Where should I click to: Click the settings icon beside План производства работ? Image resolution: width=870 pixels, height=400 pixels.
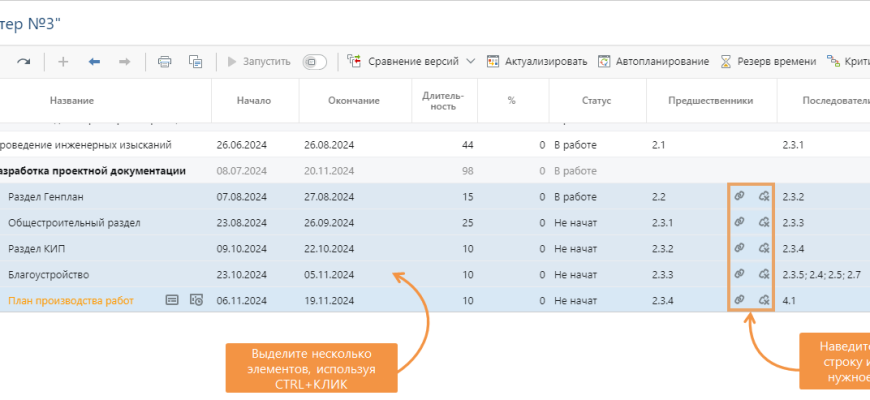(196, 299)
